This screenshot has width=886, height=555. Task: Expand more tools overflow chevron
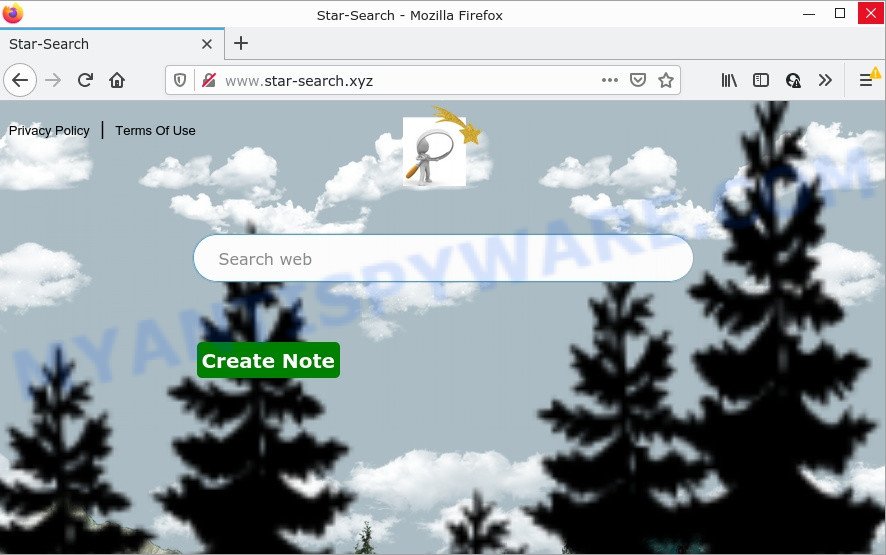pyautogui.click(x=825, y=80)
